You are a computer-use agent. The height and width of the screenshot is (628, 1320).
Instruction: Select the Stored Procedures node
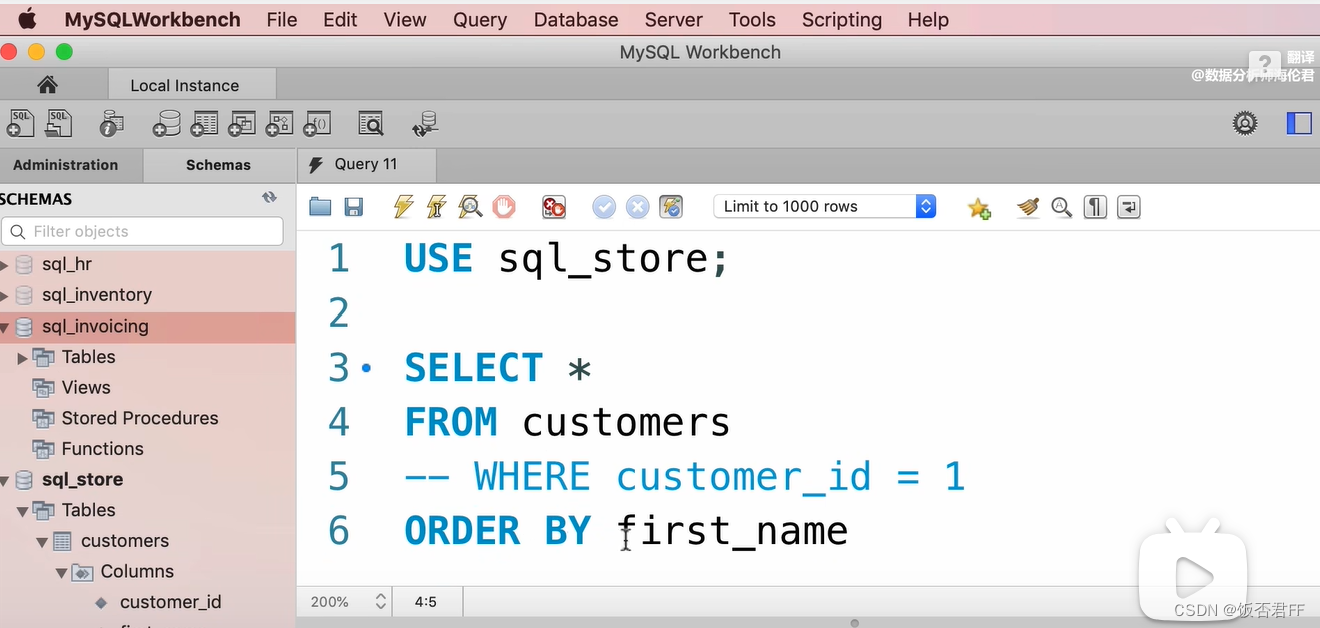(x=140, y=418)
